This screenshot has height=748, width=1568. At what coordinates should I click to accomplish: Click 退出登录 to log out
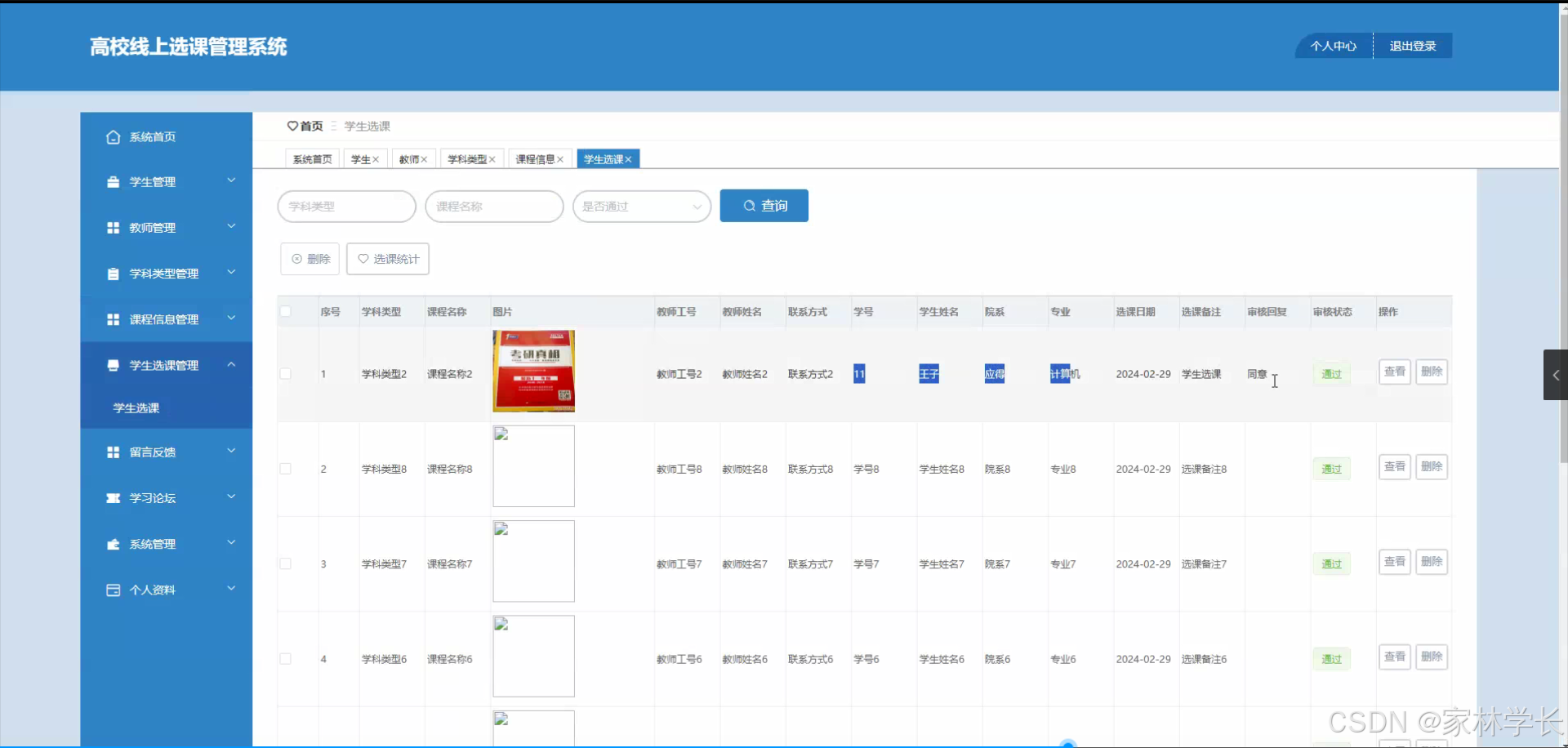pos(1413,46)
